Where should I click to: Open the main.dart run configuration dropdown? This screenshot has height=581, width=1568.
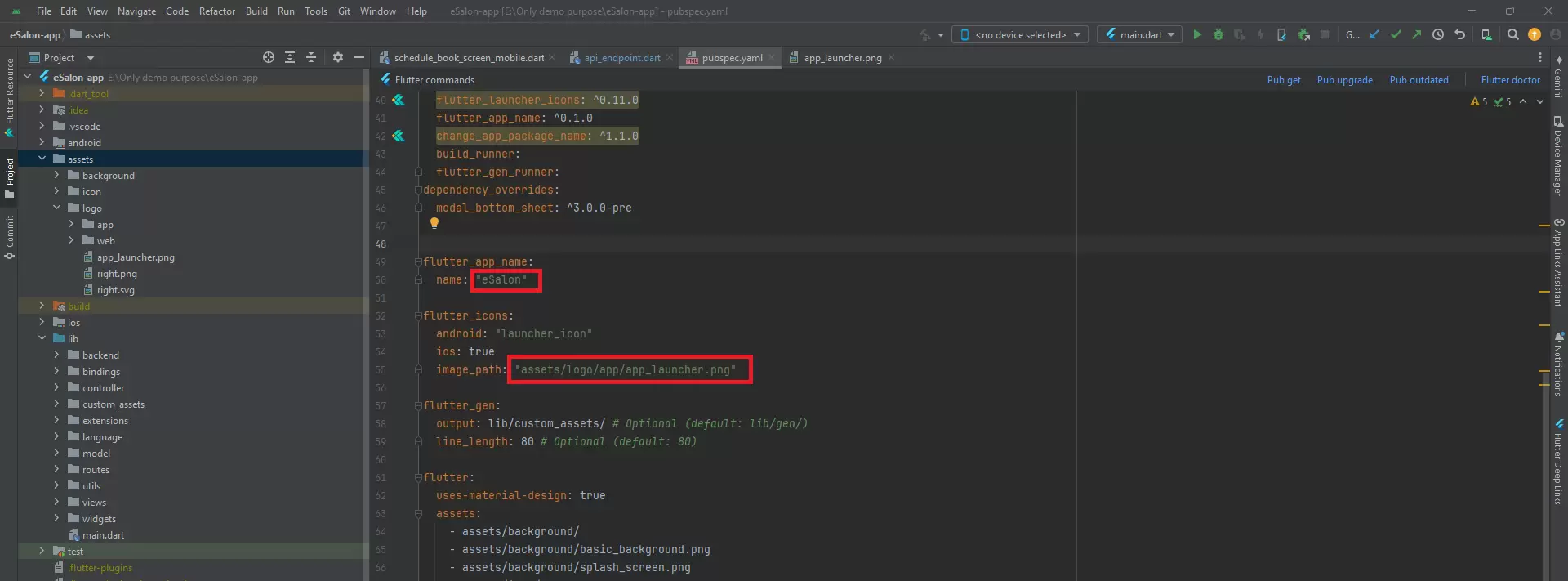(1140, 34)
